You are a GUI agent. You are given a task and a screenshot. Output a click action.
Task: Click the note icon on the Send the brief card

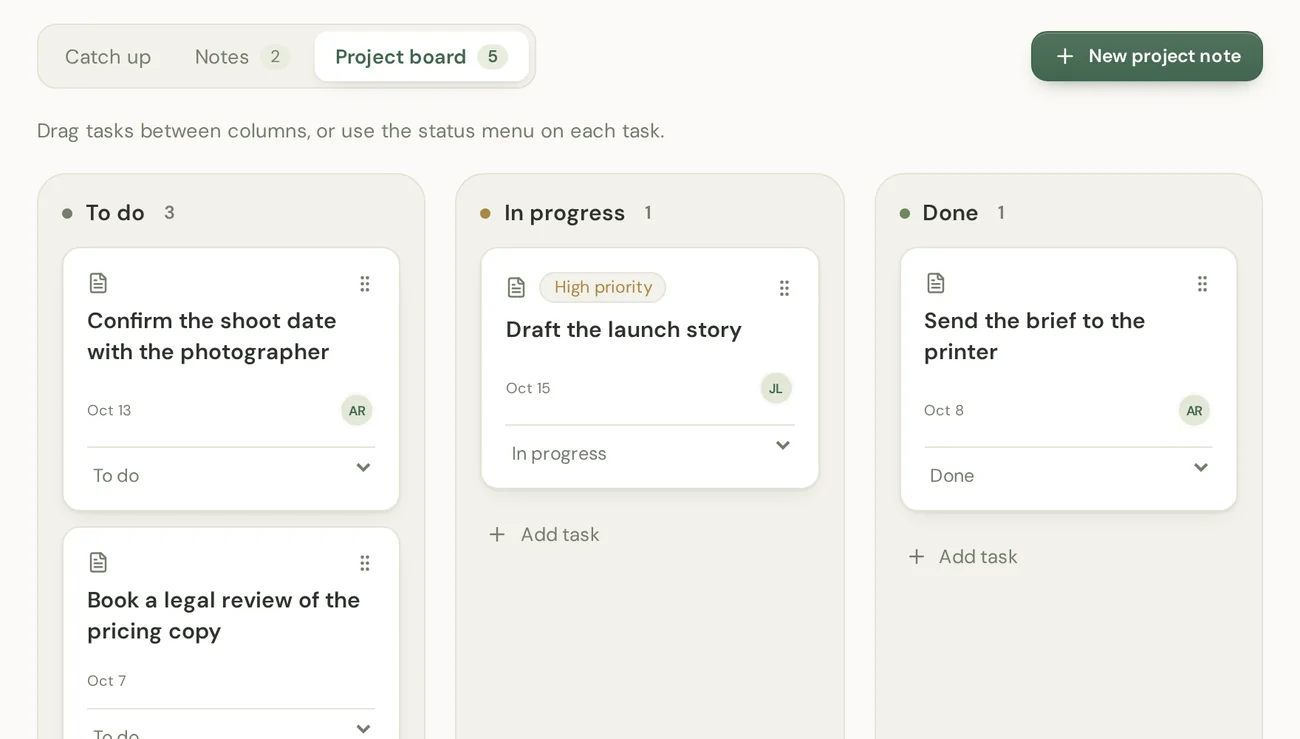[x=935, y=283]
